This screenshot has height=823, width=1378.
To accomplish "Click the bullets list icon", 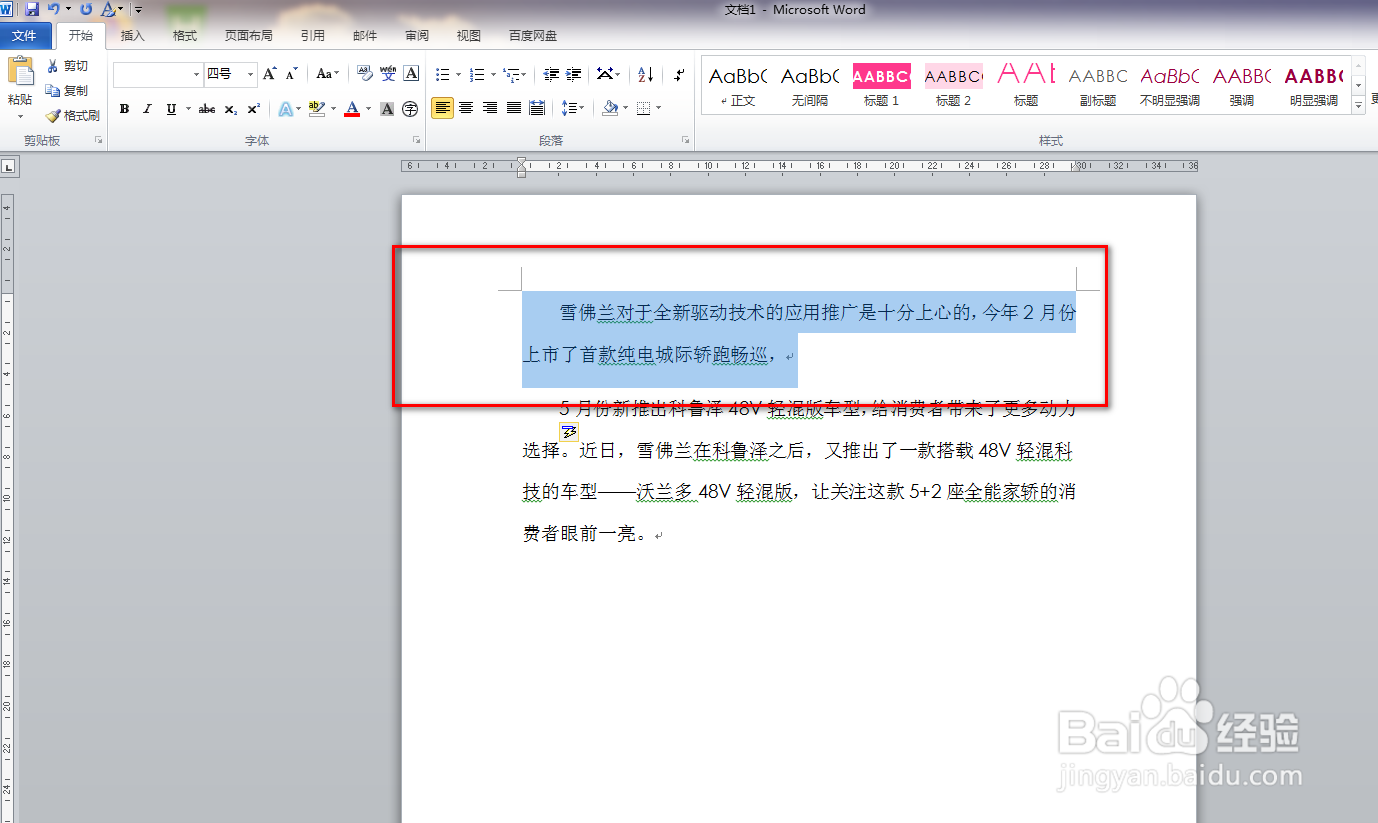I will (443, 74).
